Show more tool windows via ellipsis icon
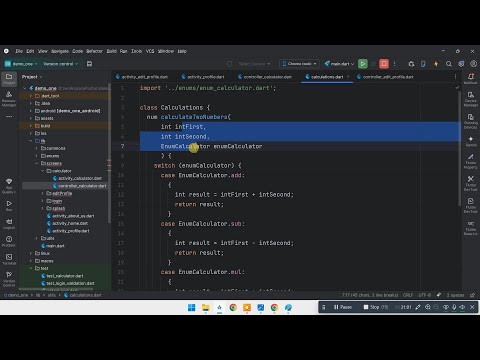The height and width of the screenshot is (360, 480). [9, 116]
